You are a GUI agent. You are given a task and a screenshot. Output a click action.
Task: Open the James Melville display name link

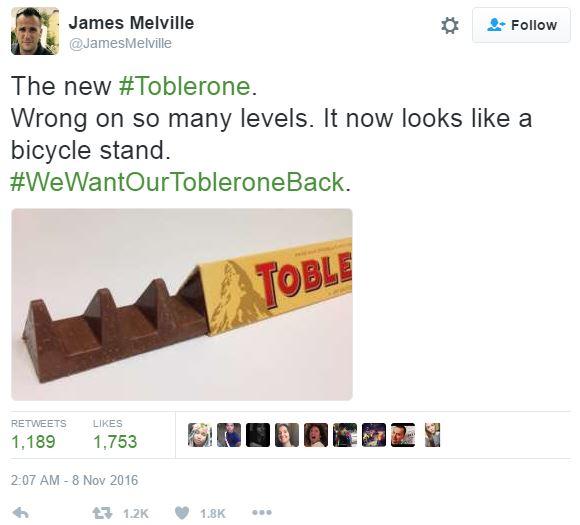[x=131, y=23]
